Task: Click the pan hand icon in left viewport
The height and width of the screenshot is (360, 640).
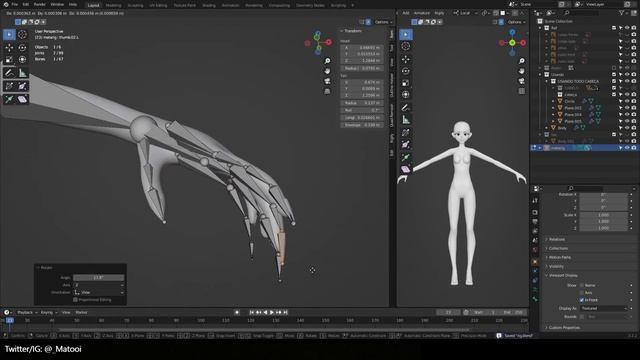Action: point(327,71)
